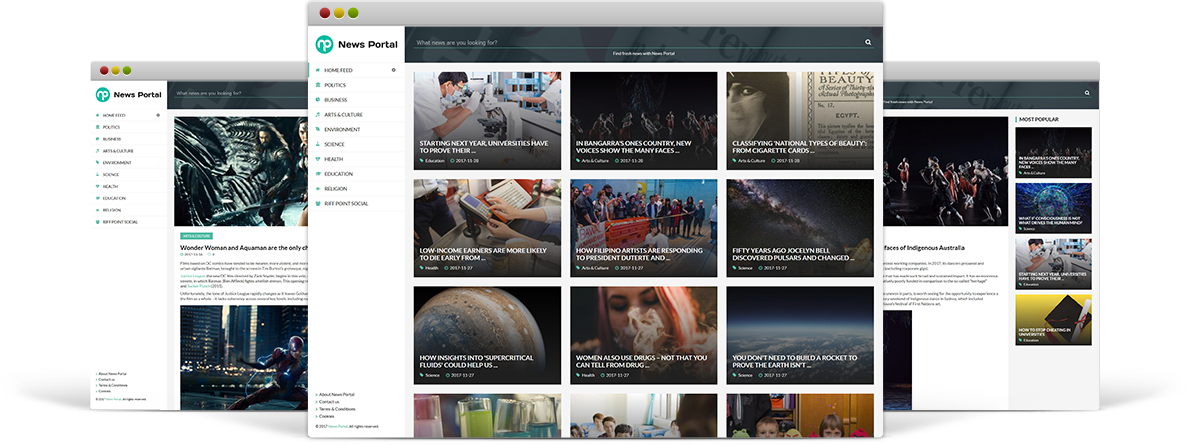Click the search magnifier icon in right window
Image resolution: width=1190 pixels, height=445 pixels.
(x=1087, y=93)
